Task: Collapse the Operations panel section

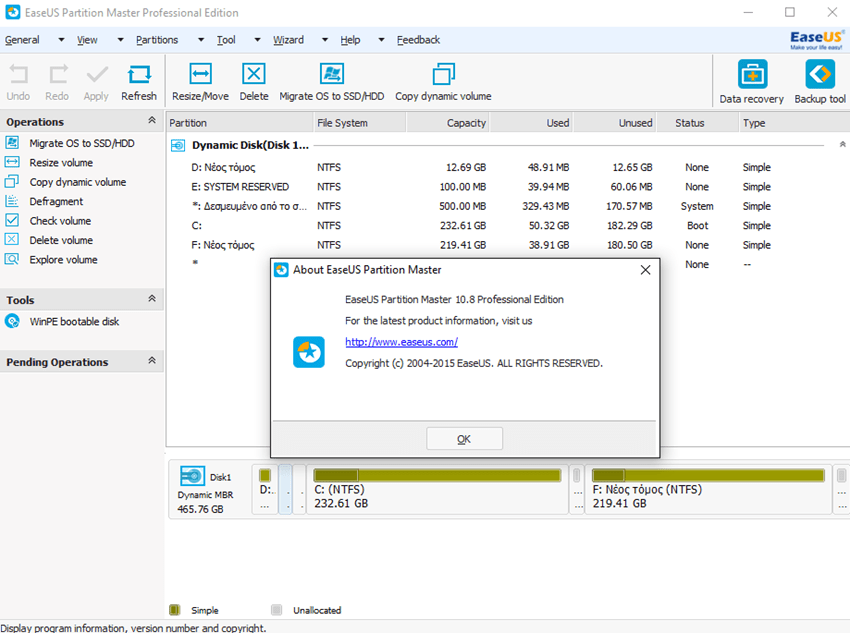Action: [x=152, y=121]
